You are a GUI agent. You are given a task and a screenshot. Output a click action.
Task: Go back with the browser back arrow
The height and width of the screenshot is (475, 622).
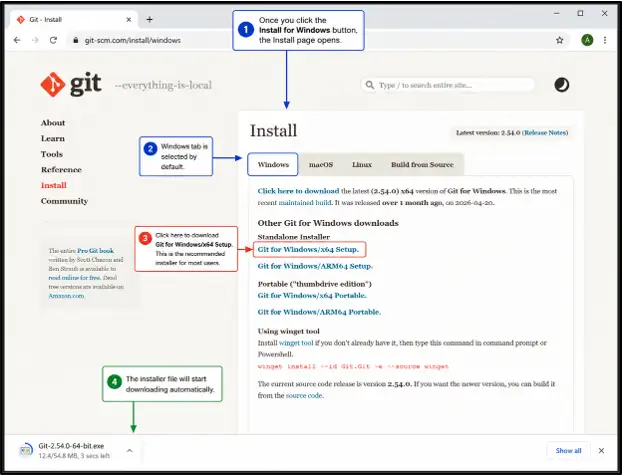pos(17,40)
